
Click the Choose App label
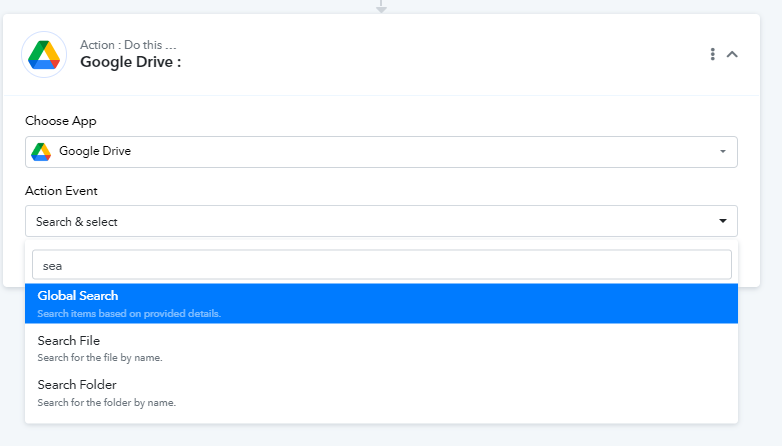61,121
